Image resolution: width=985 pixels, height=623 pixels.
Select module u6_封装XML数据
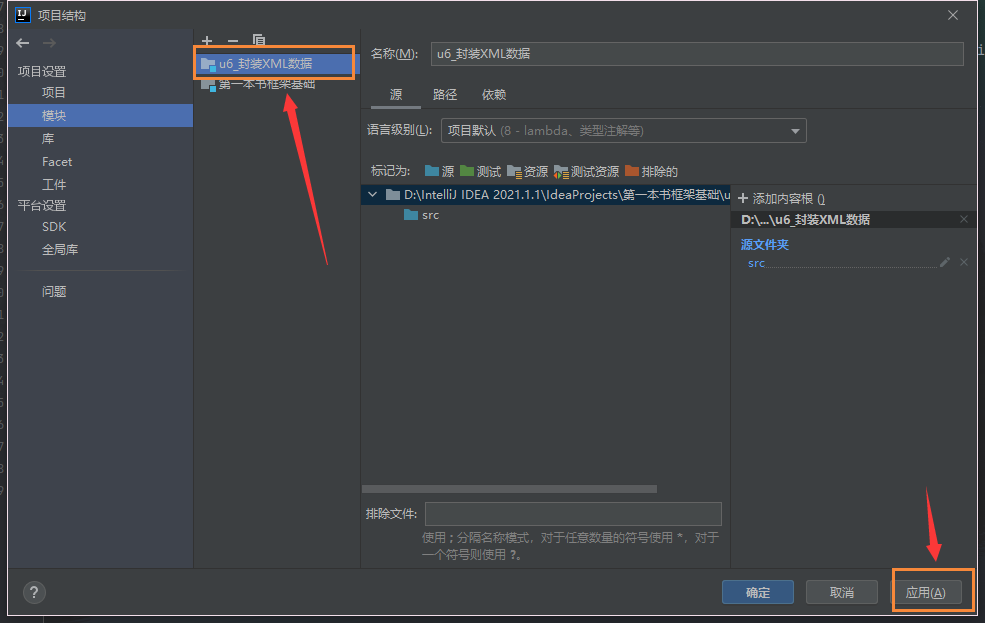click(x=276, y=63)
